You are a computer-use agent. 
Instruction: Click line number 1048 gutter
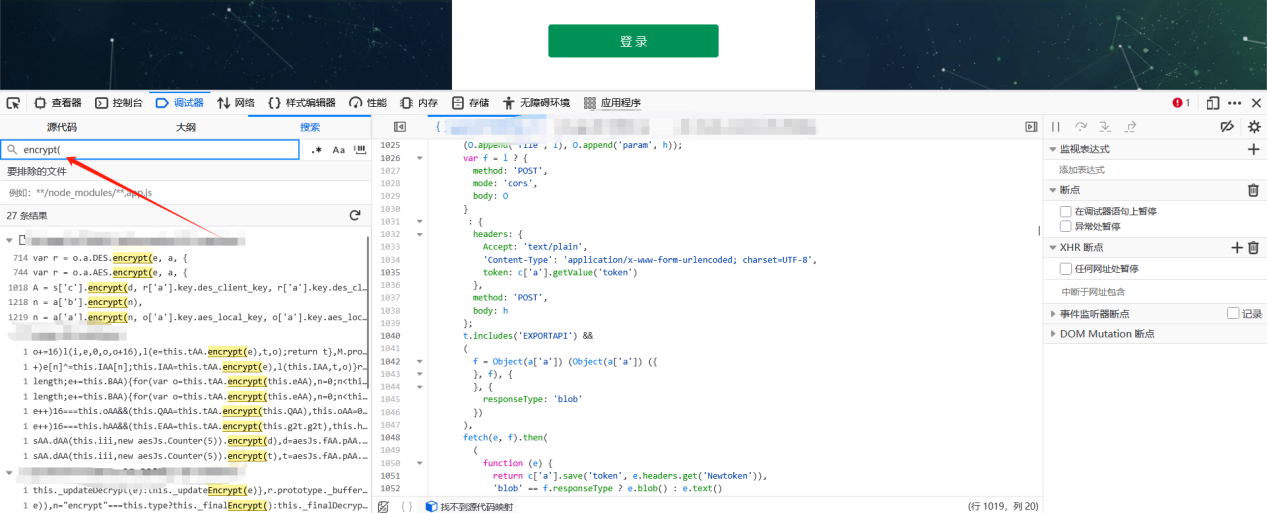389,437
